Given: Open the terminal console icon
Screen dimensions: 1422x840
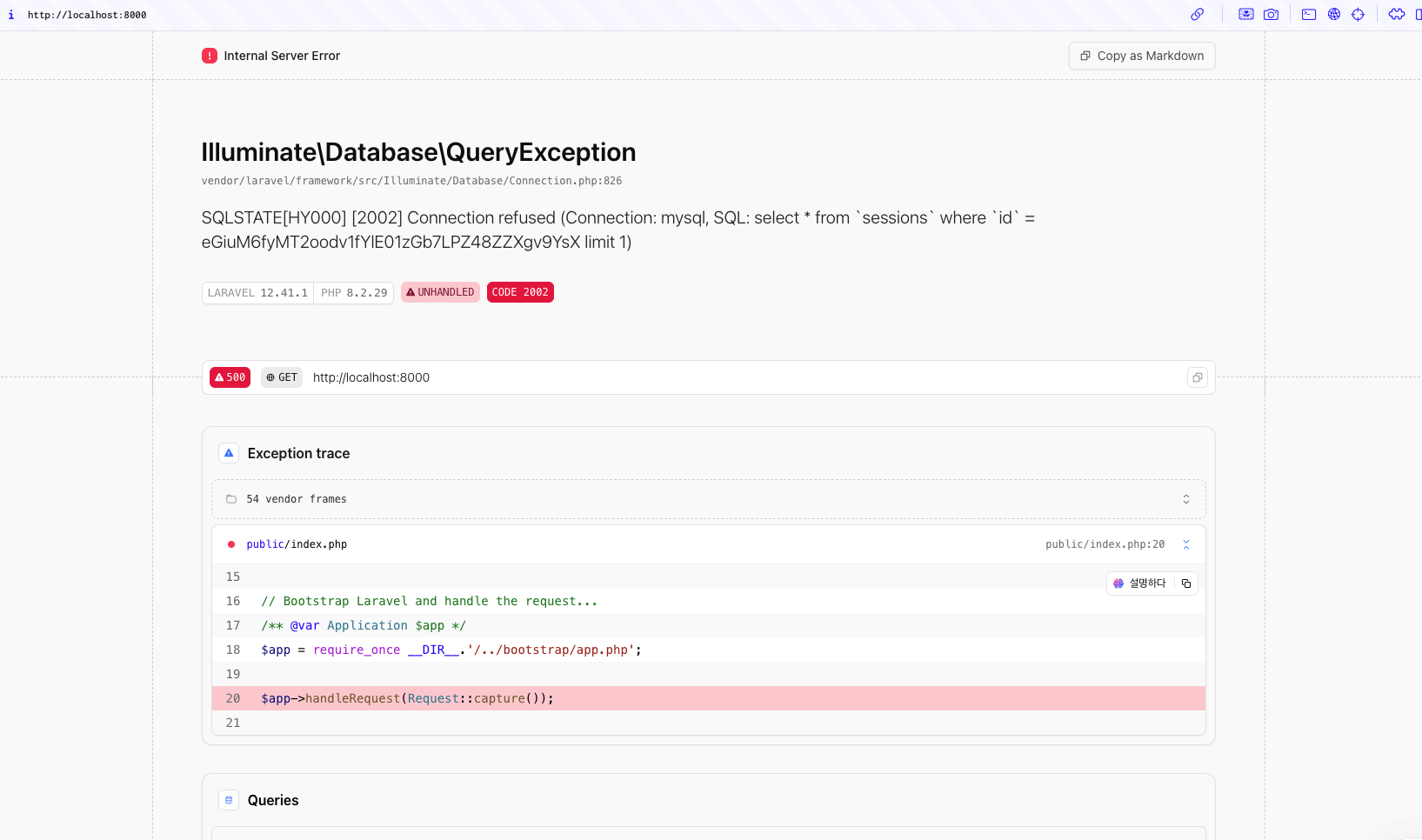Looking at the screenshot, I should point(1309,14).
